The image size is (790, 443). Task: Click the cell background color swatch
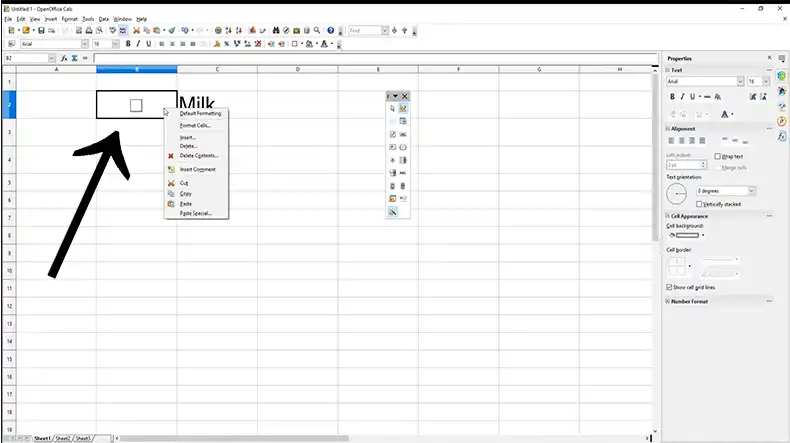click(687, 235)
